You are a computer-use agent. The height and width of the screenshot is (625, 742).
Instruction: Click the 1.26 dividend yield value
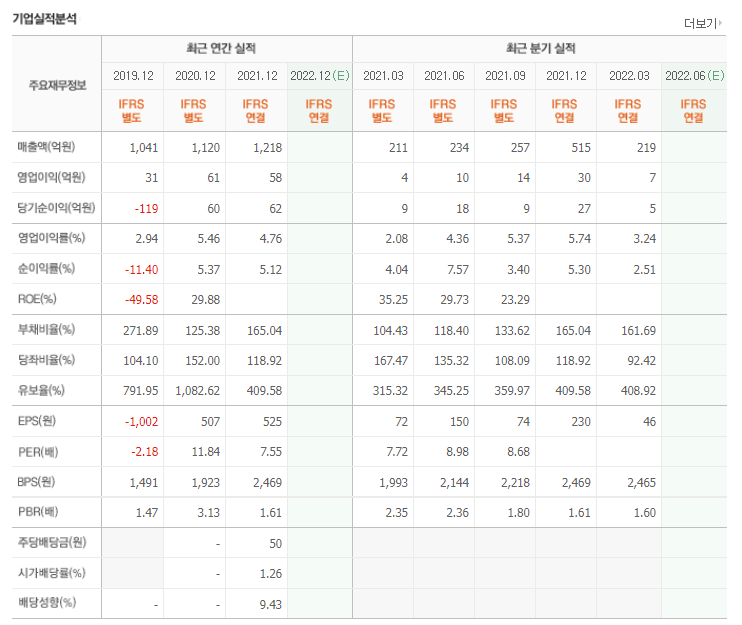[x=271, y=574]
